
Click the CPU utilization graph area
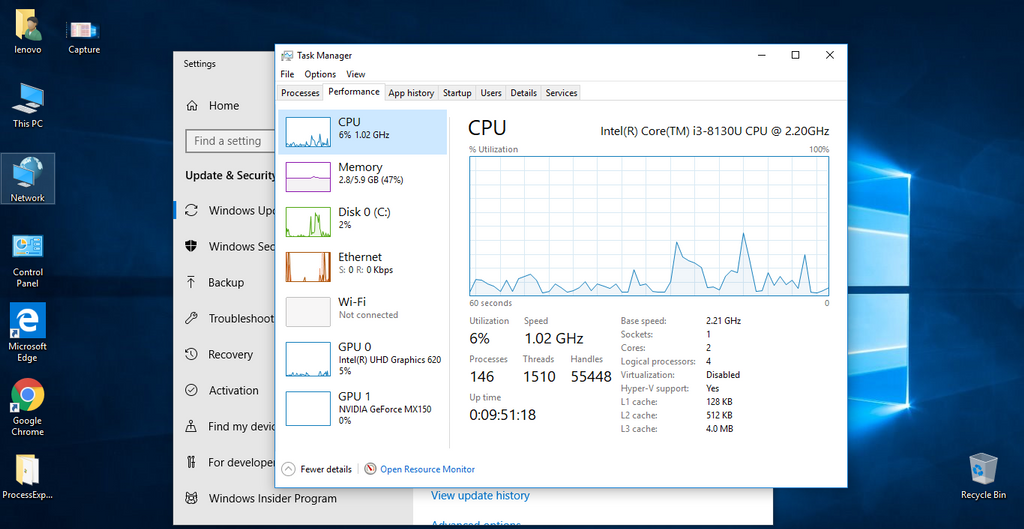coord(649,226)
